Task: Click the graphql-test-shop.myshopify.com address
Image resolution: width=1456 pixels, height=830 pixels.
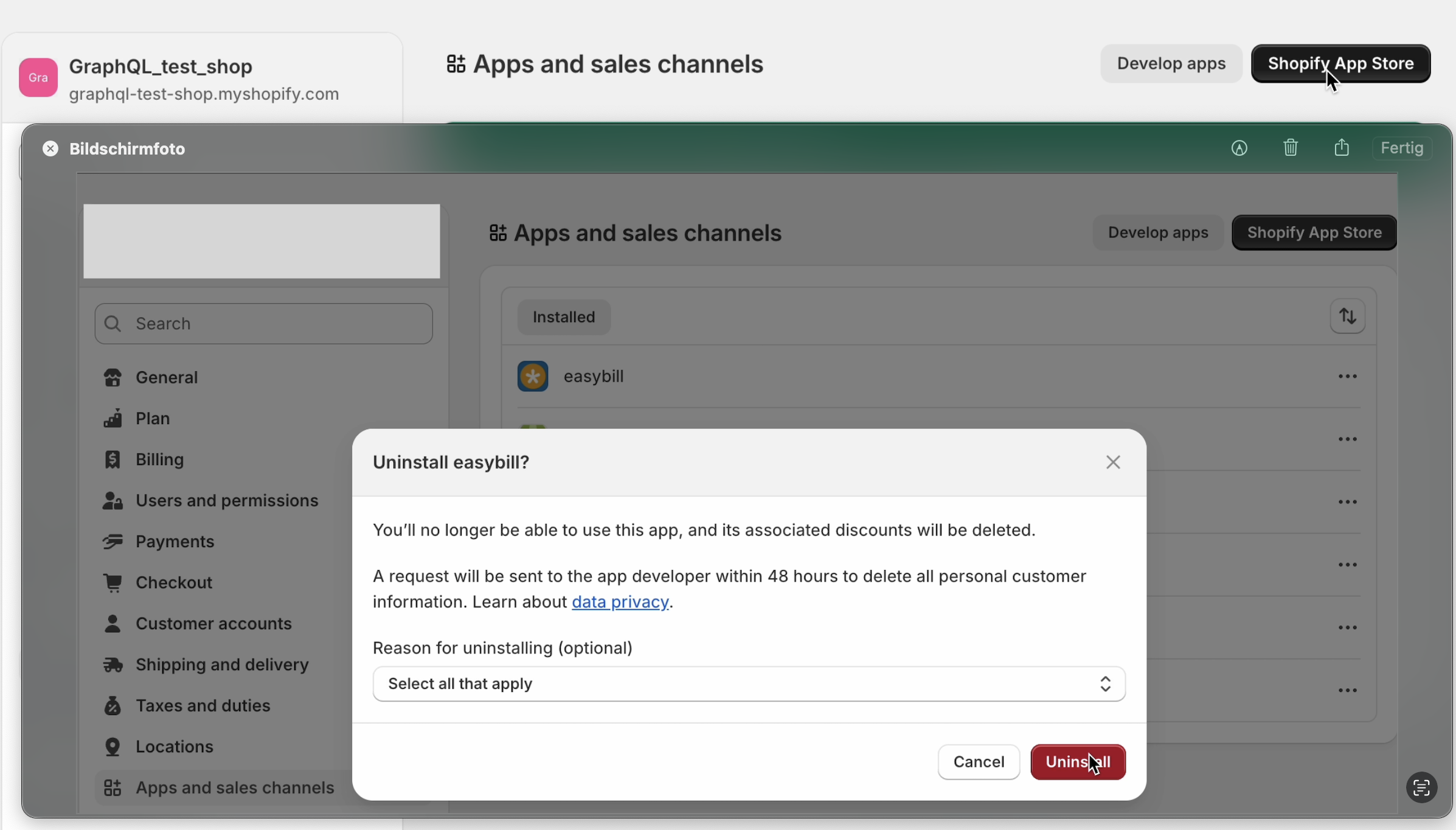Action: (204, 94)
